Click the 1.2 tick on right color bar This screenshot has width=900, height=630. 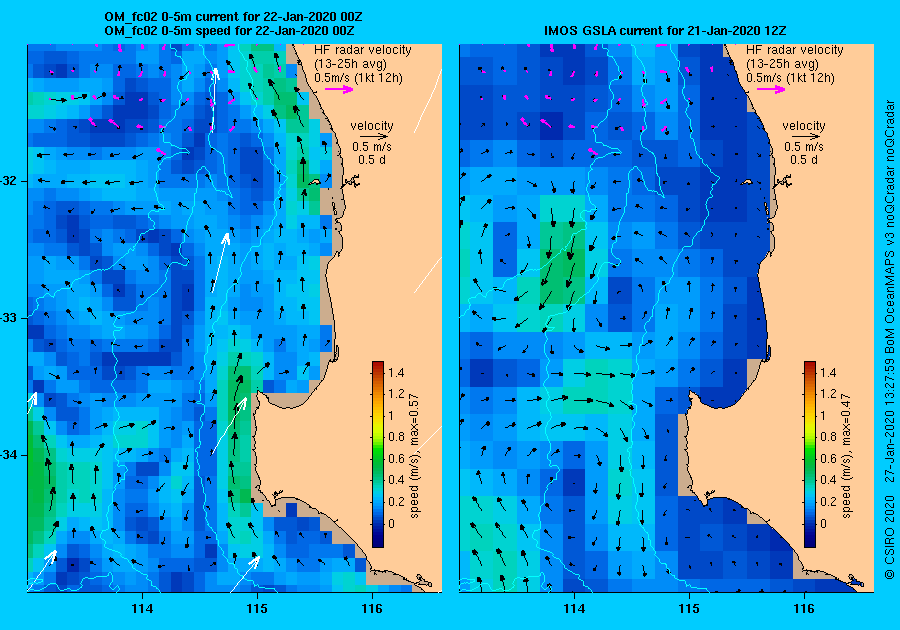coord(828,394)
